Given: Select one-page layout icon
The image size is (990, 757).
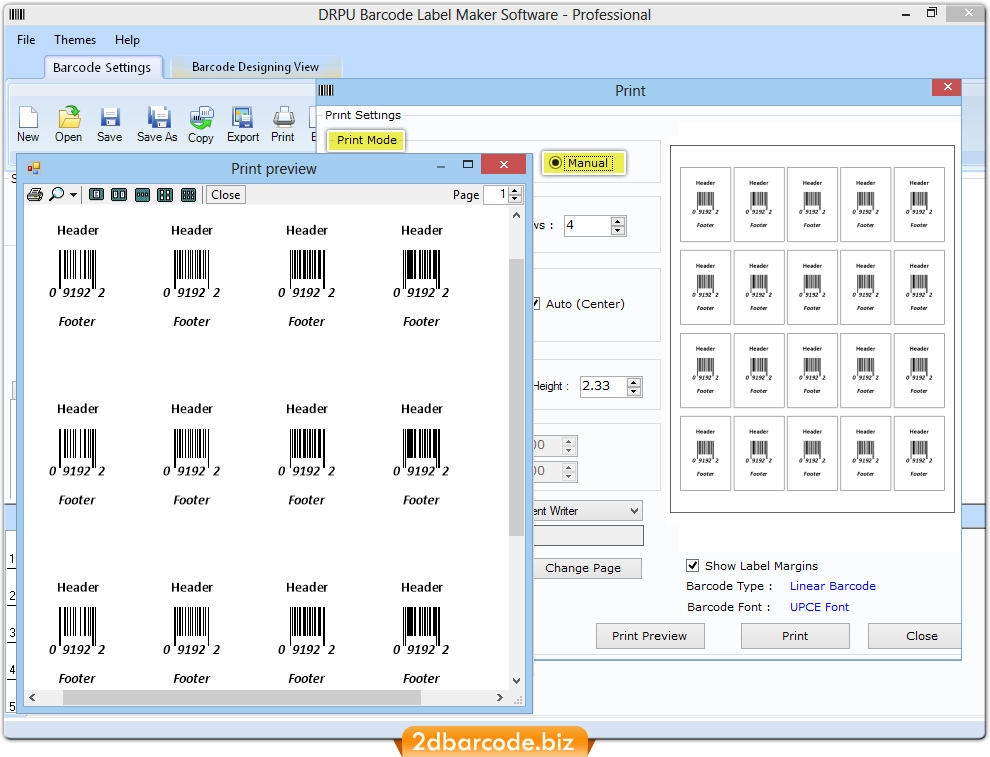Looking at the screenshot, I should (x=96, y=194).
